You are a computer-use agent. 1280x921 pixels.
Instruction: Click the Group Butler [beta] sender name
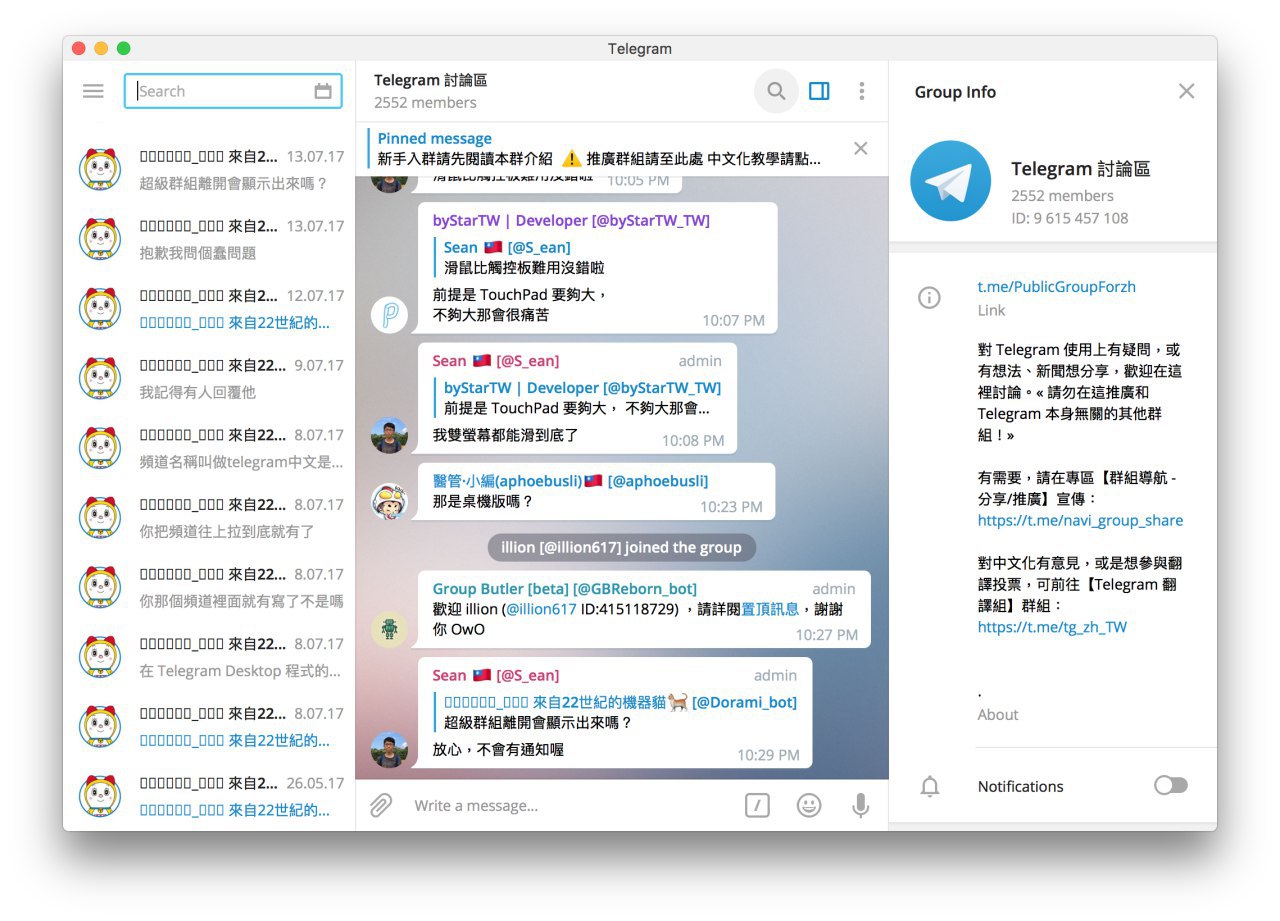564,588
